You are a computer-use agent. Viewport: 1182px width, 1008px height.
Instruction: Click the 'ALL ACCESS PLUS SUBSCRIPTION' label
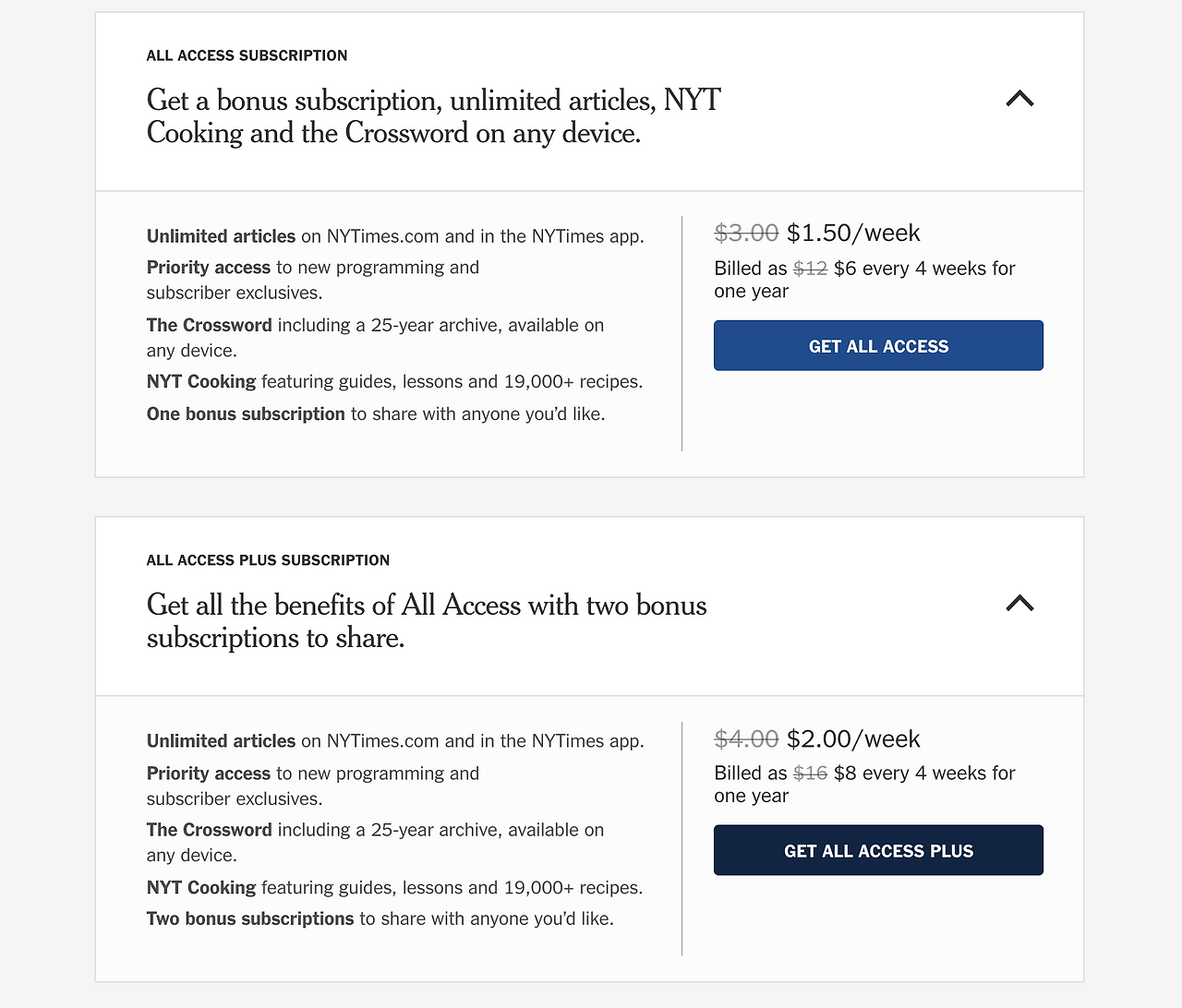tap(268, 560)
